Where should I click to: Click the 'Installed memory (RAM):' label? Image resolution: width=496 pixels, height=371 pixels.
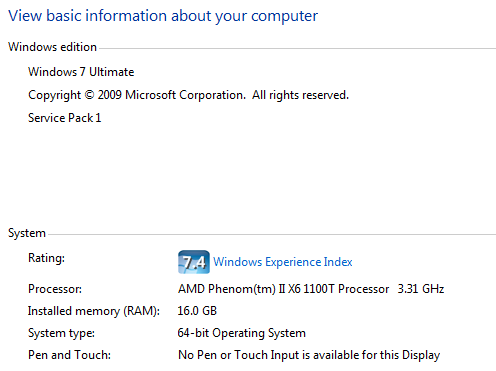point(94,311)
